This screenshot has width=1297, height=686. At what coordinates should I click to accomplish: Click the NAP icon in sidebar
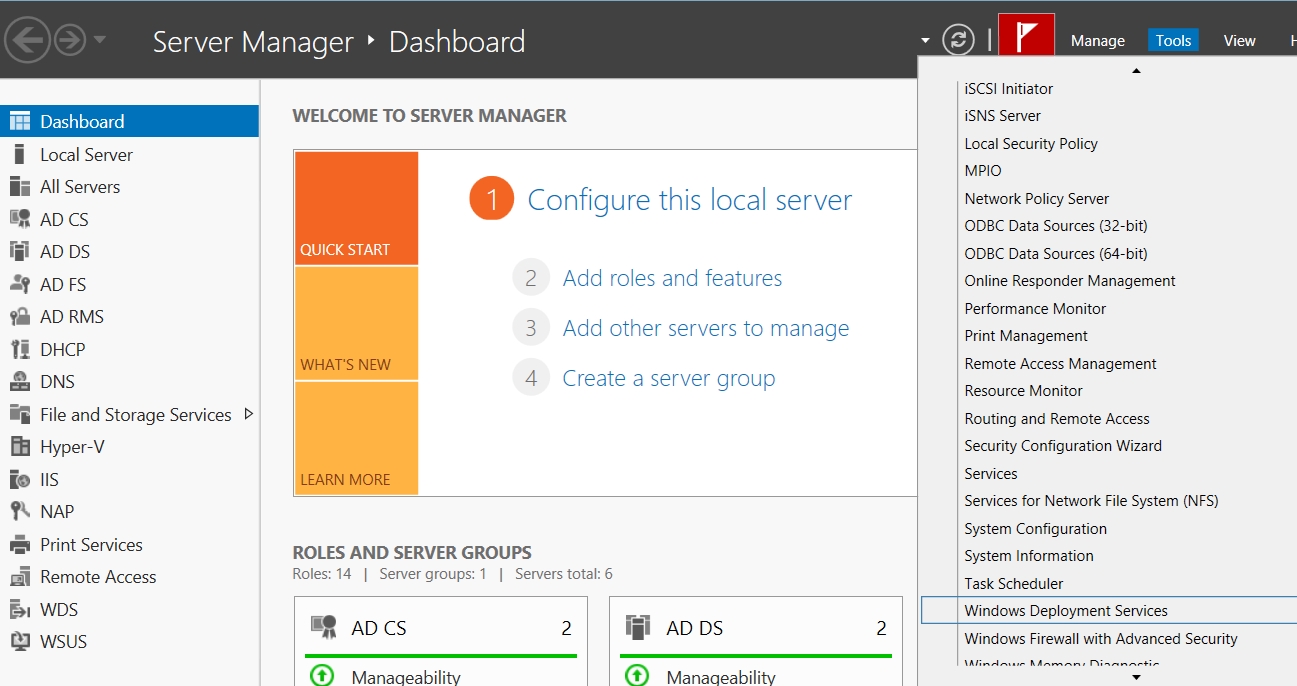point(20,511)
